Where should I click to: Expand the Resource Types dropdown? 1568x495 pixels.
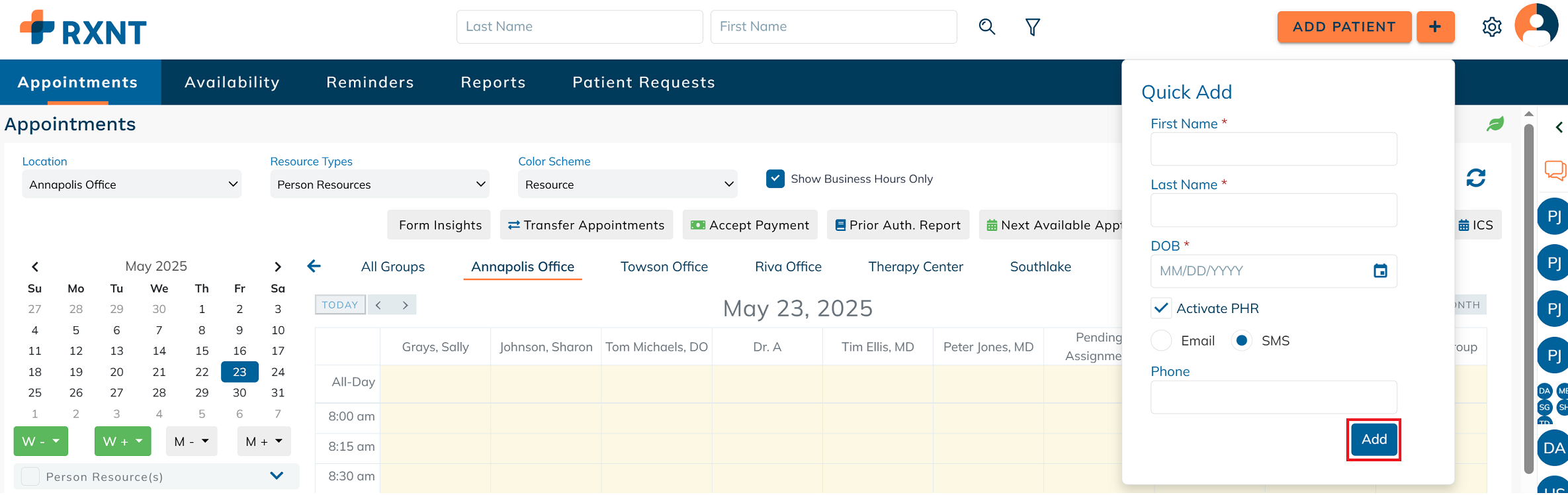pyautogui.click(x=380, y=185)
